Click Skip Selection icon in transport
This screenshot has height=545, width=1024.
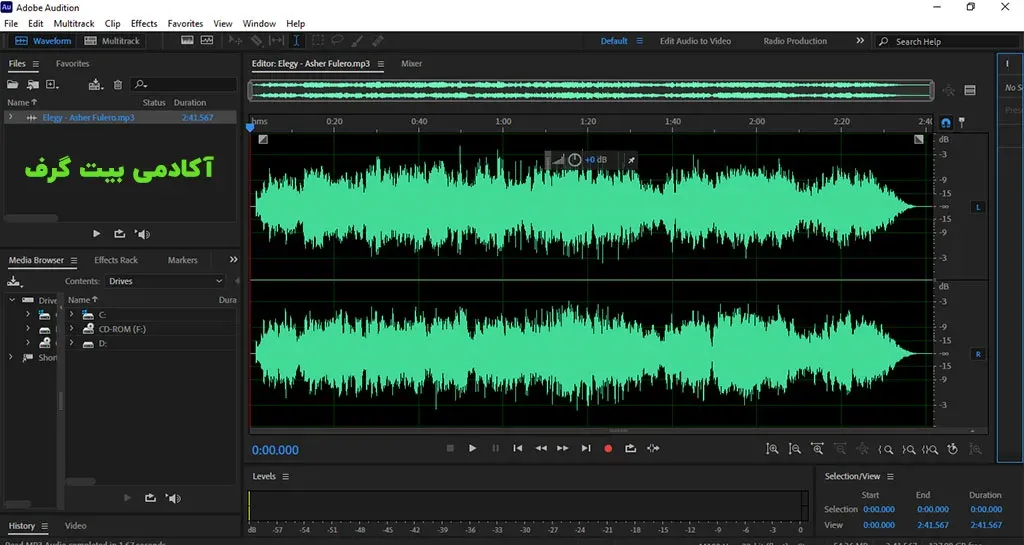653,448
